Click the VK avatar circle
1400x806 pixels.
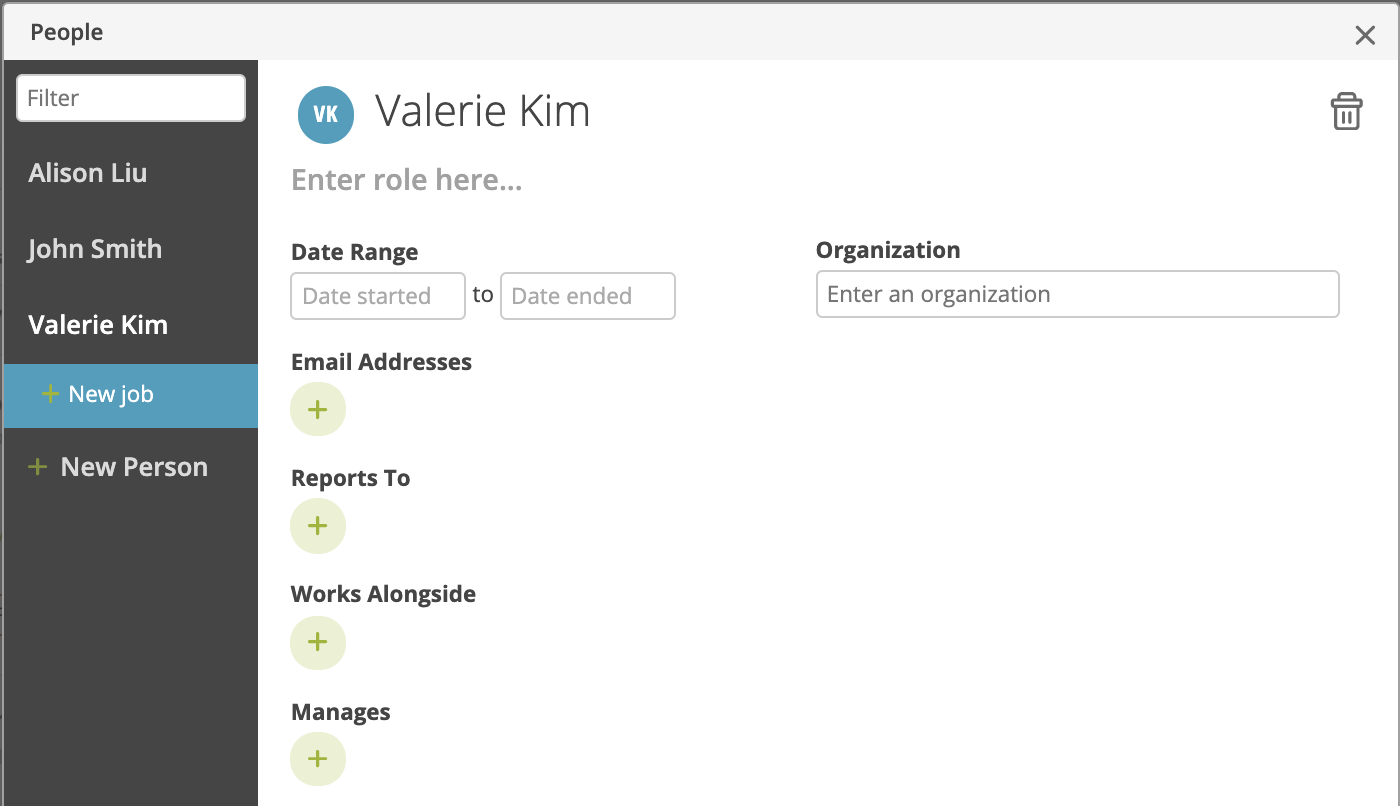click(326, 114)
